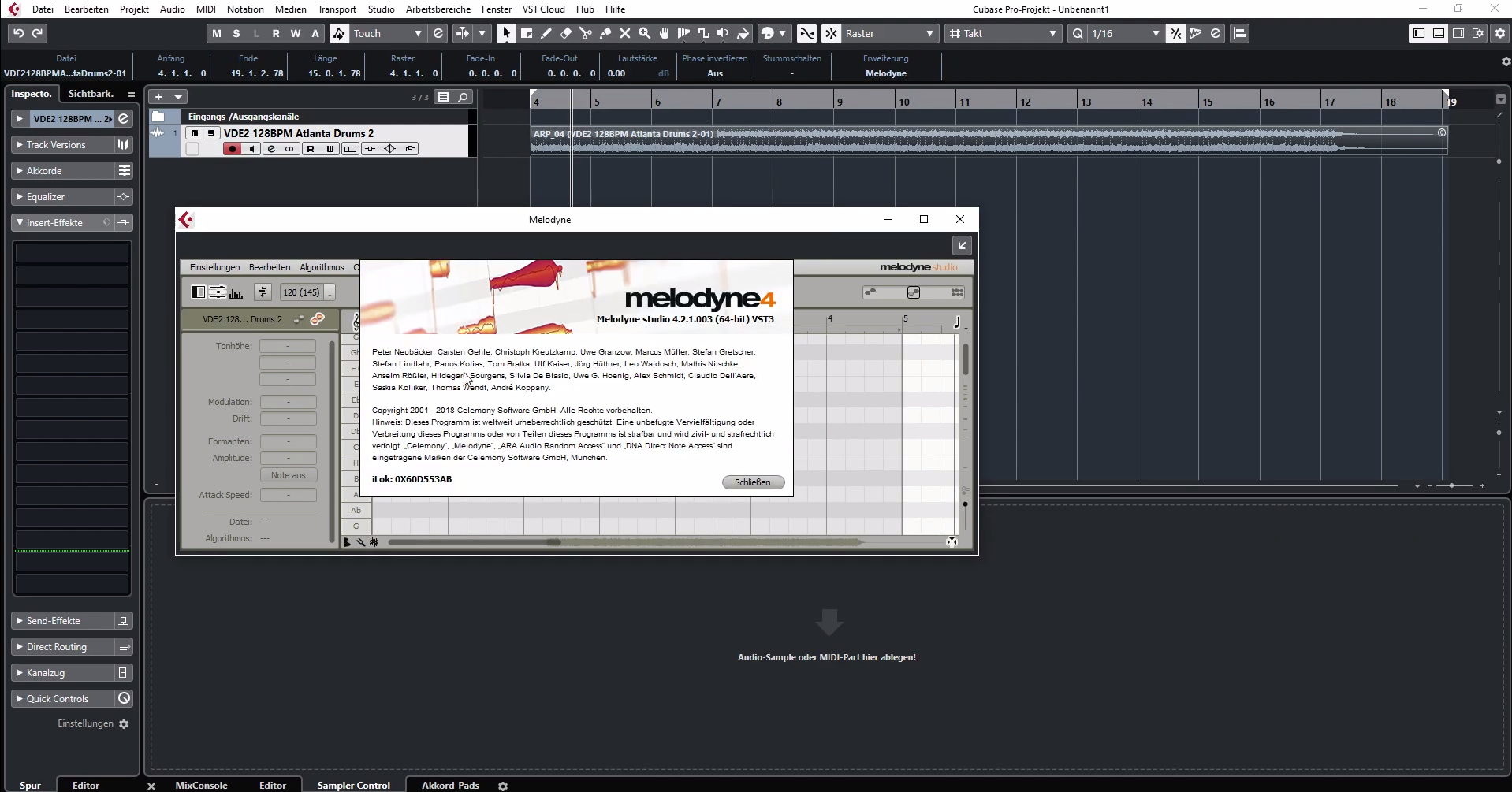Select the Play speaker tool
1512x792 pixels.
[723, 33]
